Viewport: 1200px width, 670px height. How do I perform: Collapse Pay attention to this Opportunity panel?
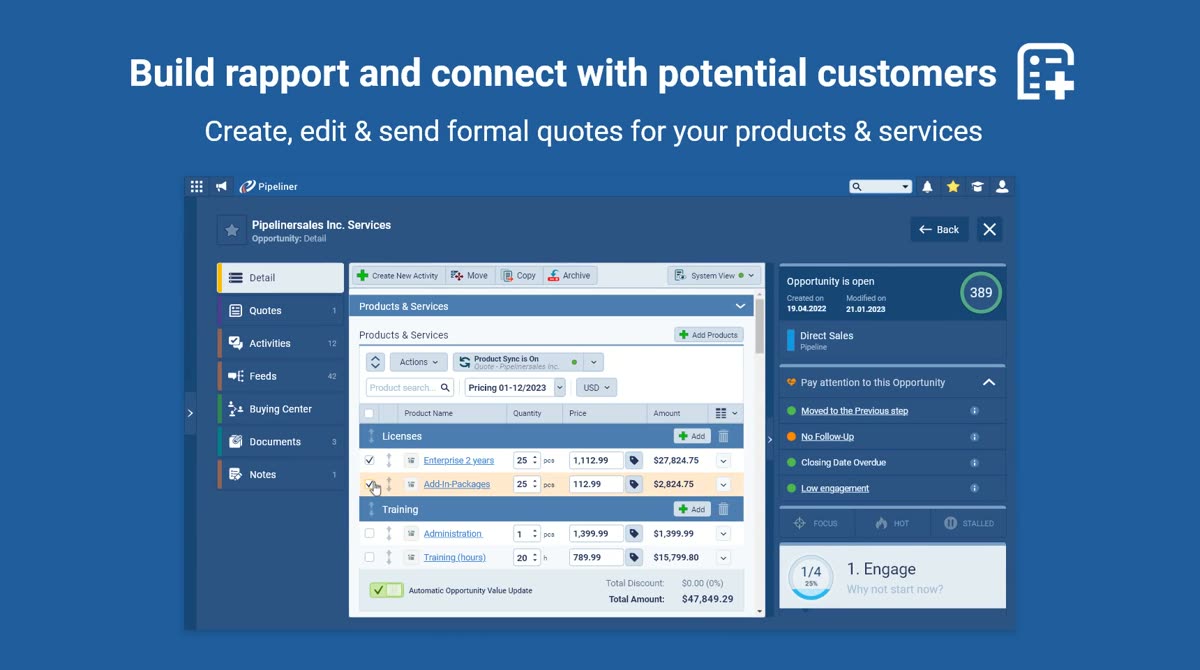[989, 382]
